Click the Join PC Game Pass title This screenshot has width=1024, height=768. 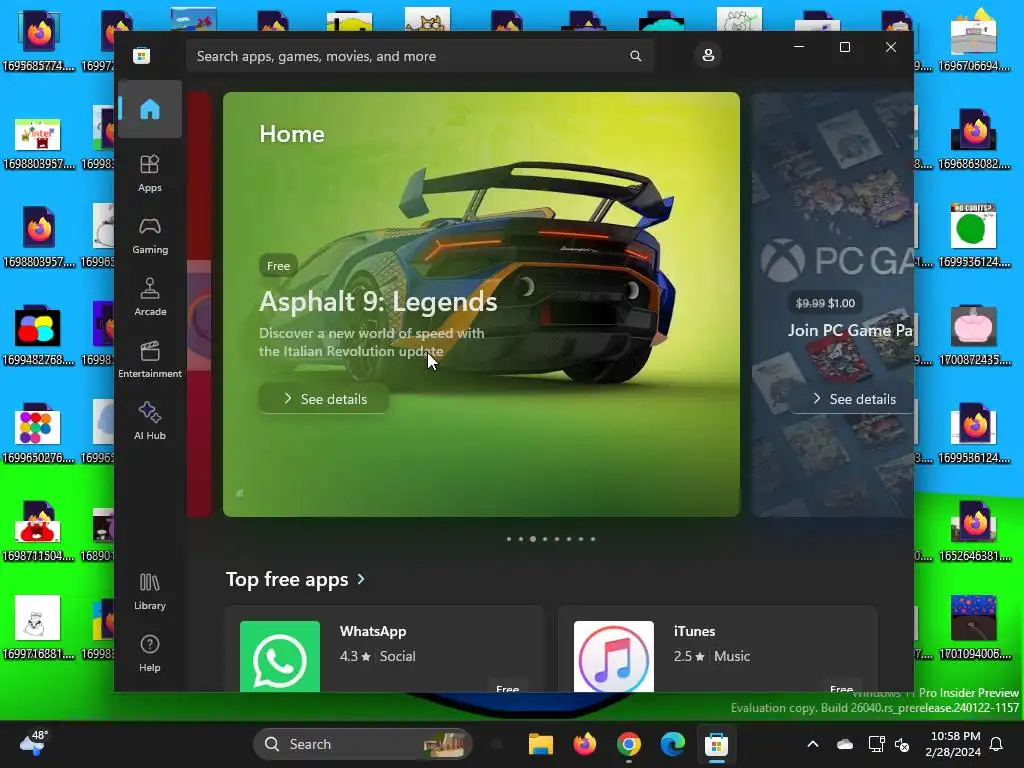click(x=850, y=330)
